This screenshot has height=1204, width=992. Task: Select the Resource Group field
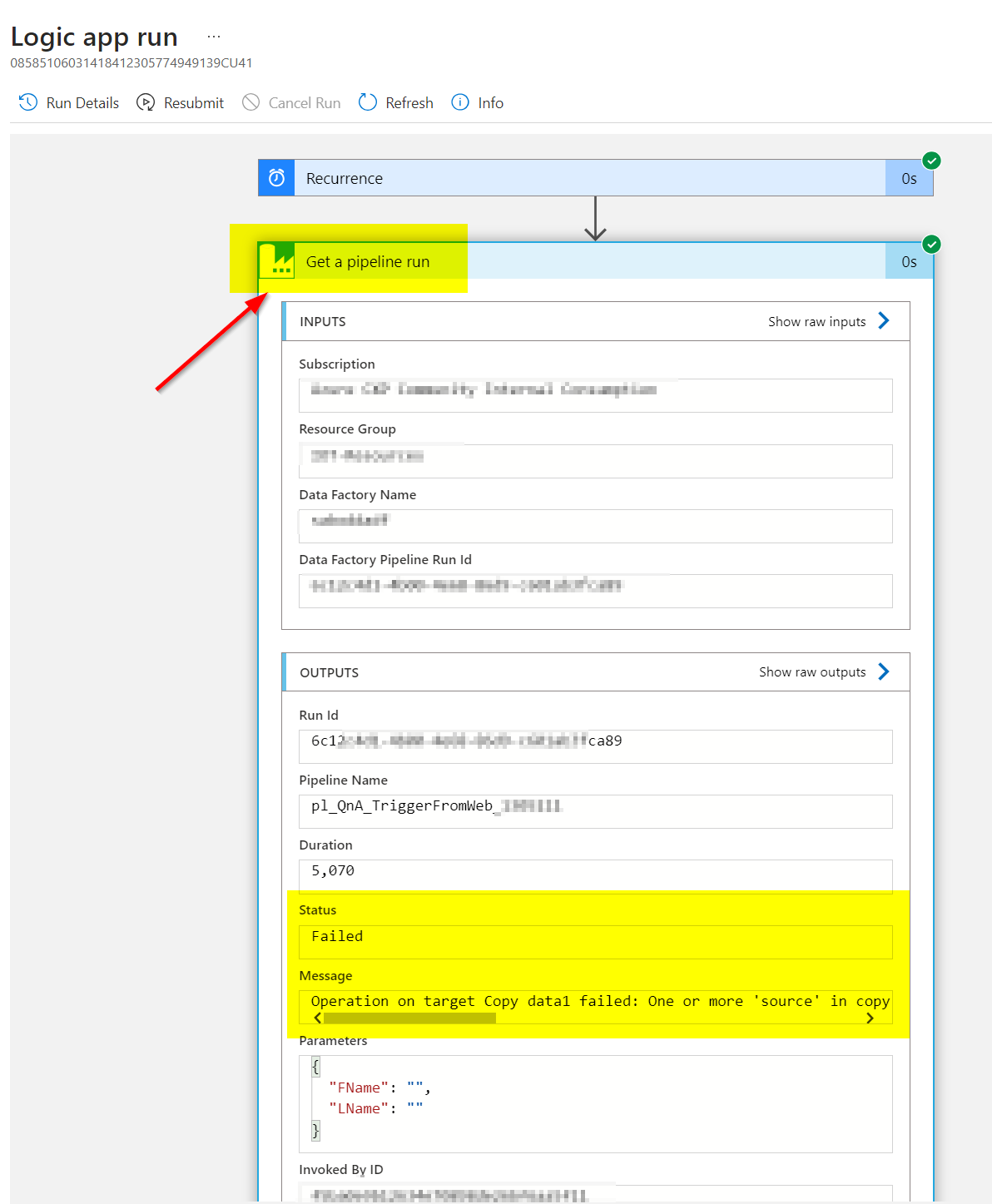tap(595, 461)
